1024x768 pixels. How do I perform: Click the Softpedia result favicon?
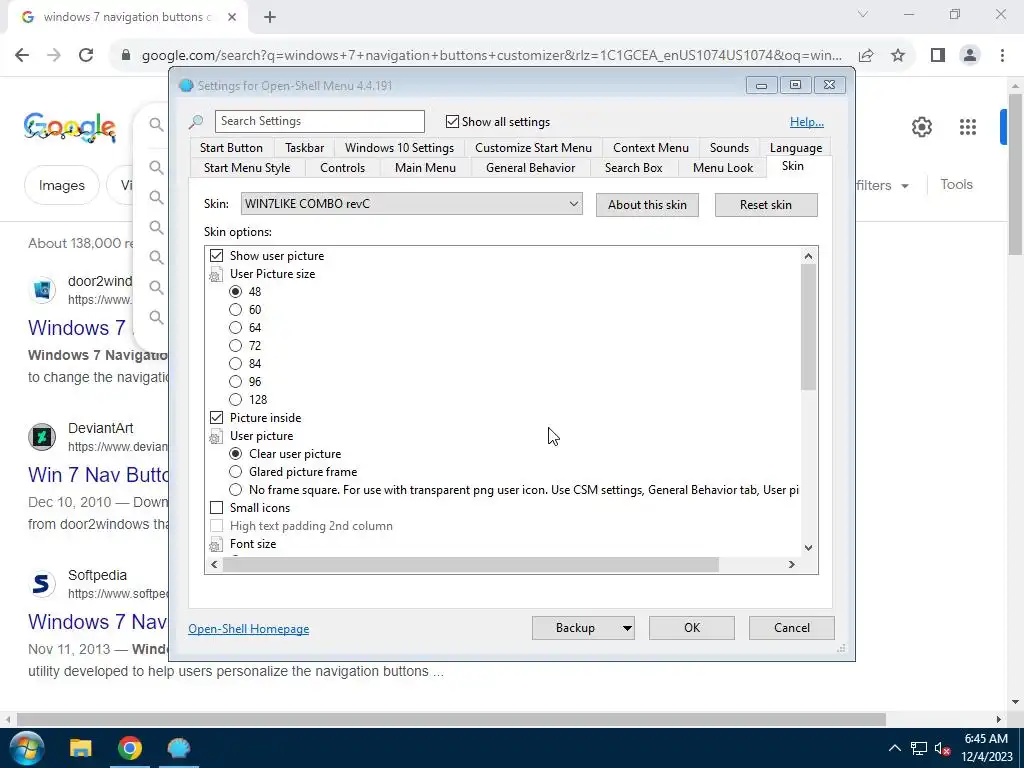[x=42, y=583]
